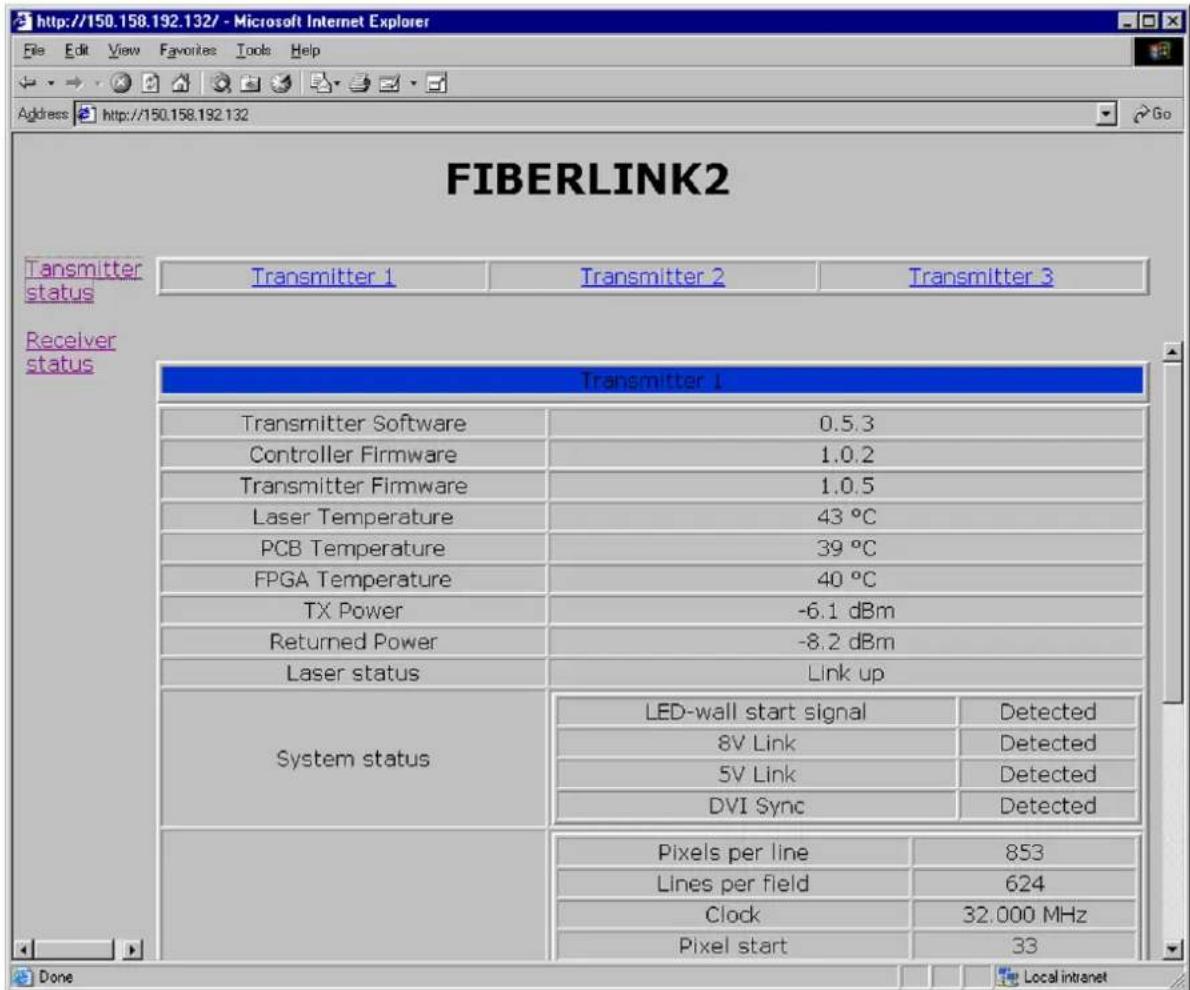1190x990 pixels.
Task: Open the File menu
Action: coord(34,51)
